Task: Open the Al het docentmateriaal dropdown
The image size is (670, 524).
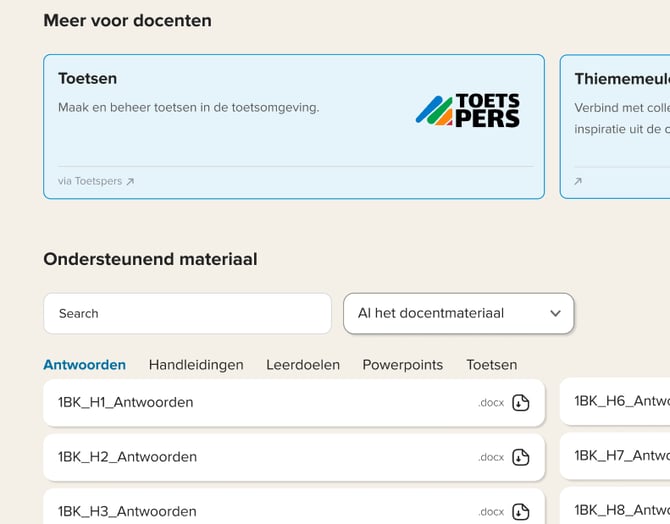Action: pos(458,313)
